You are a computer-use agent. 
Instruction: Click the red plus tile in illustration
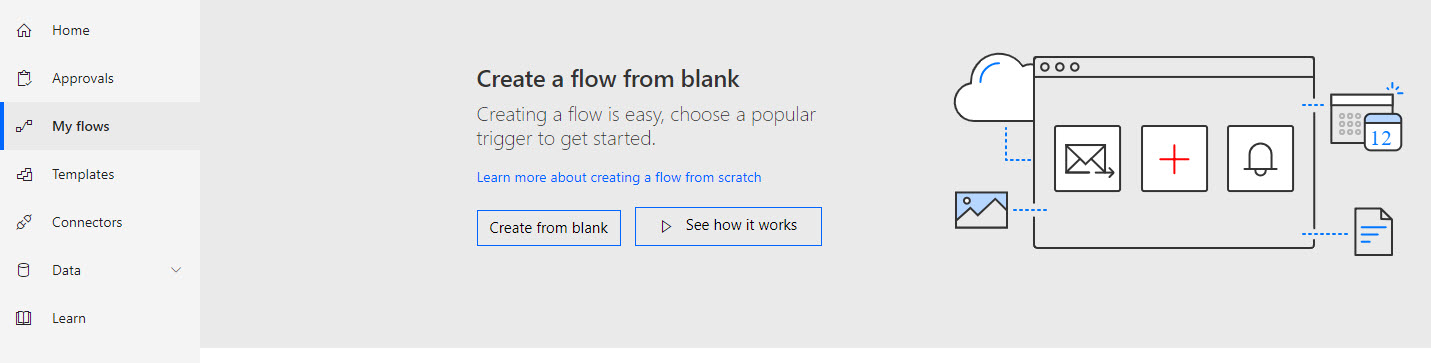1174,159
